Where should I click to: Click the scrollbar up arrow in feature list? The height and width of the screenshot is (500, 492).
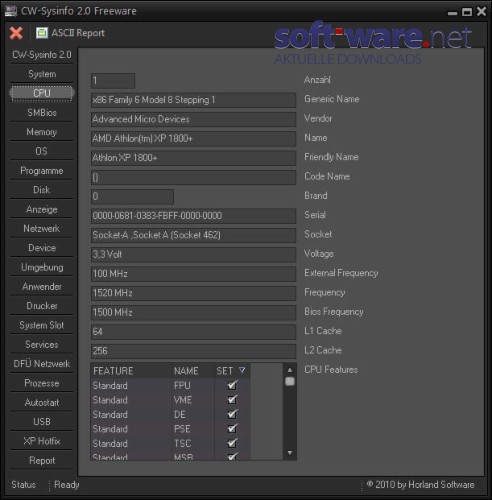point(290,370)
